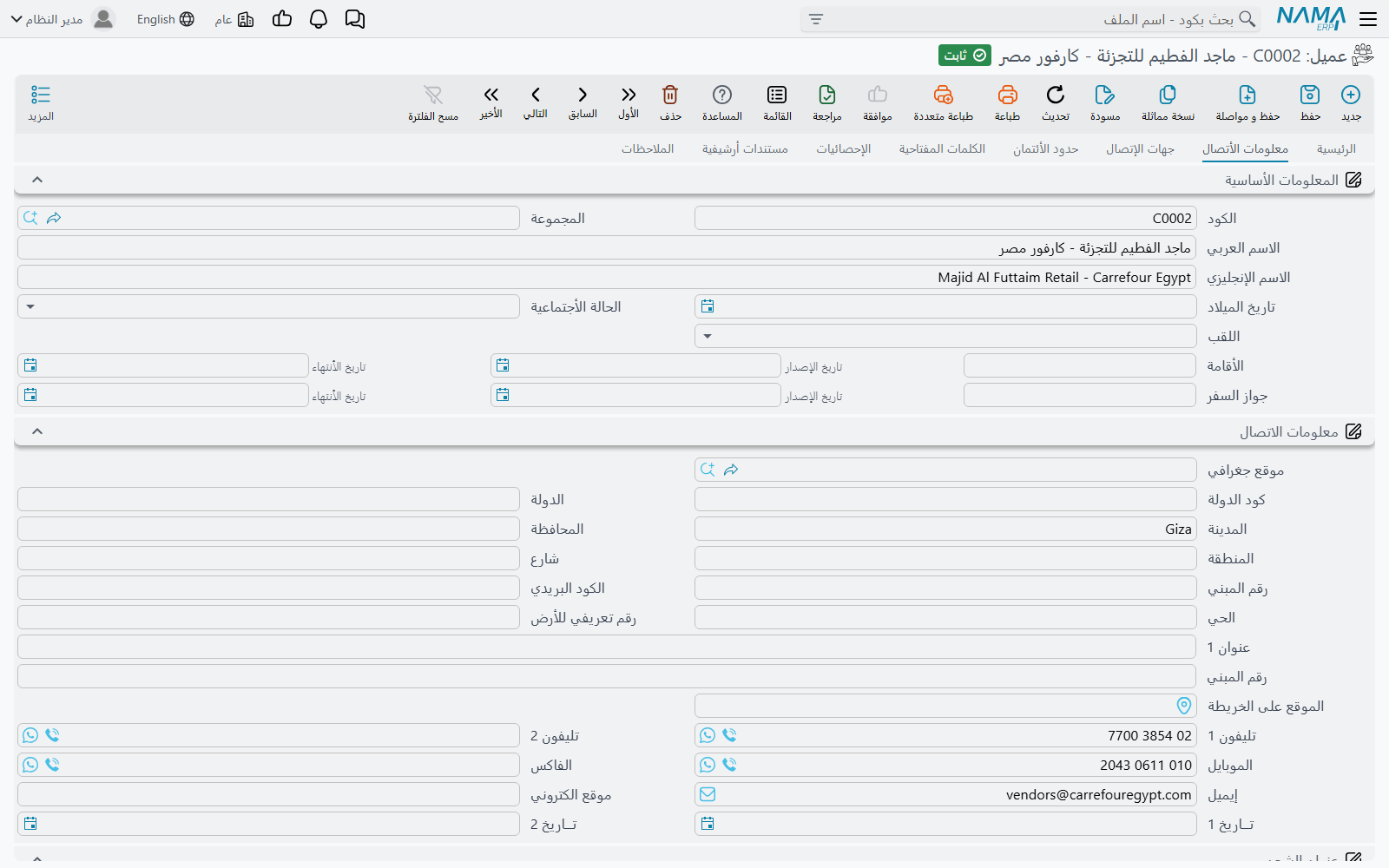Click the المدينة field containing Giza

click(945, 529)
